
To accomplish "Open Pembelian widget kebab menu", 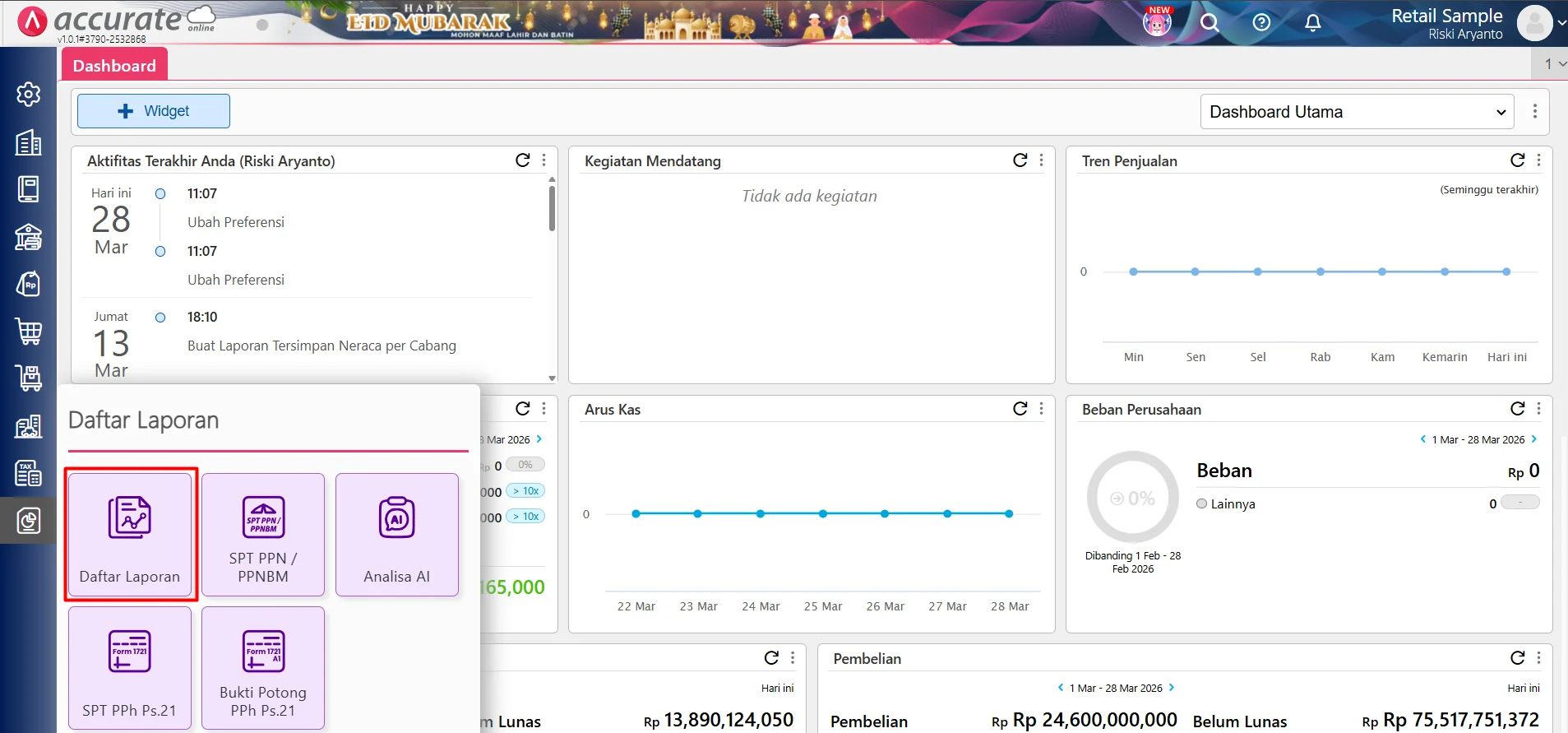I will pos(1538,657).
